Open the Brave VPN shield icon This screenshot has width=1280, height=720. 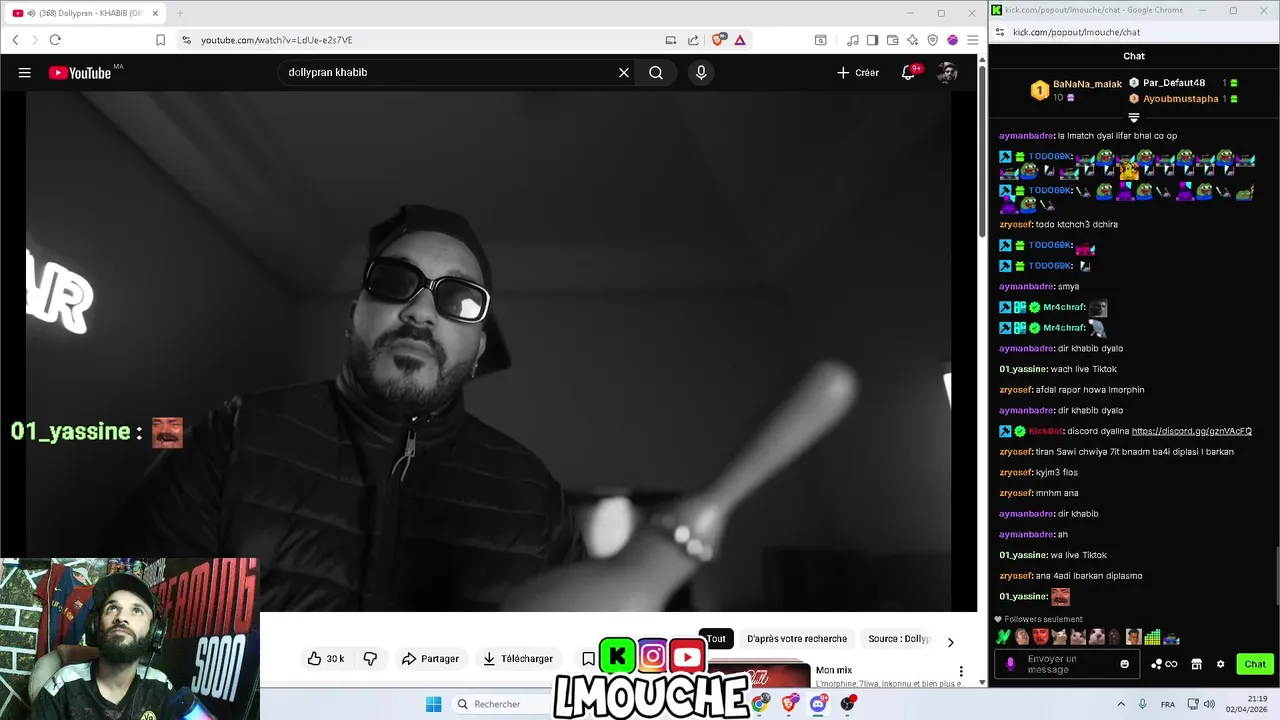932,40
